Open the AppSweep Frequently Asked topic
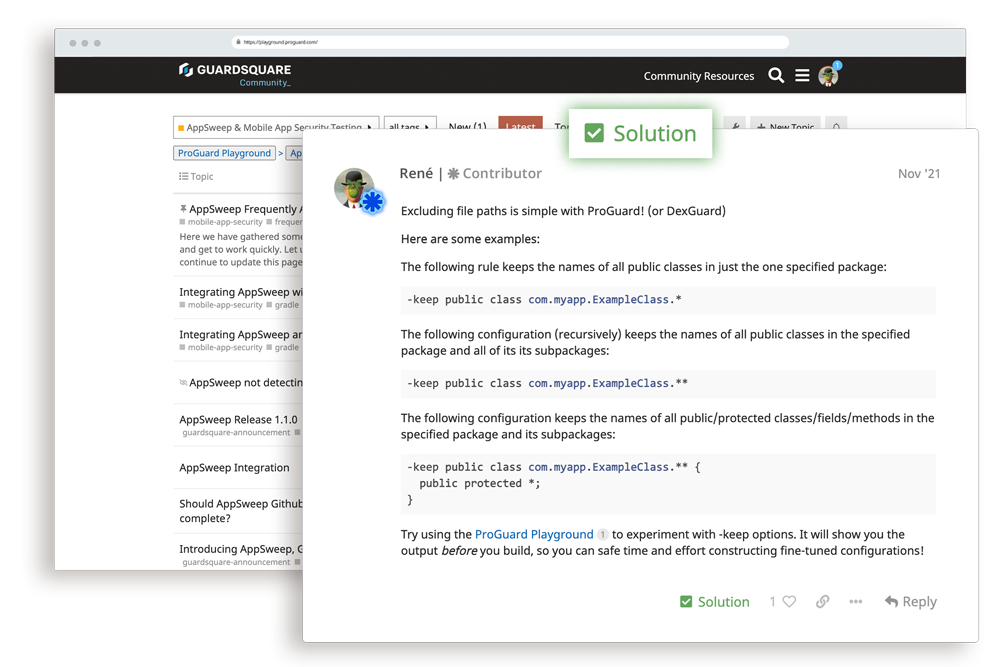The width and height of the screenshot is (1000, 667). [246, 209]
